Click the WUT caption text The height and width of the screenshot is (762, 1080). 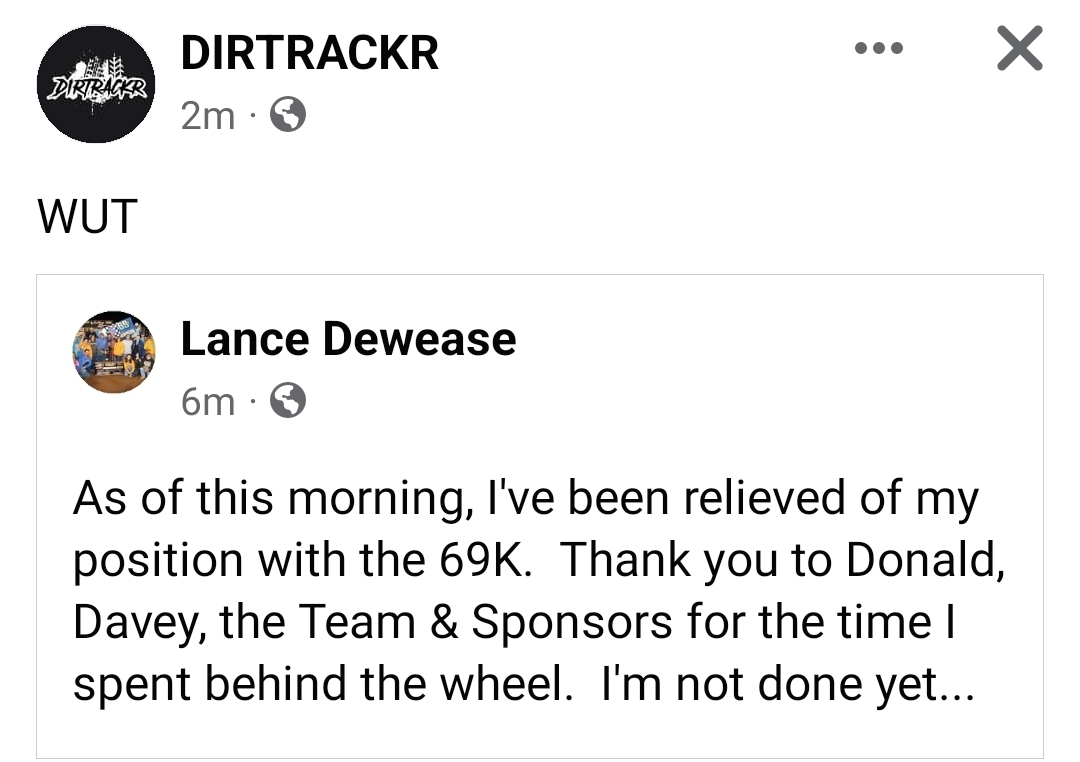tap(86, 217)
